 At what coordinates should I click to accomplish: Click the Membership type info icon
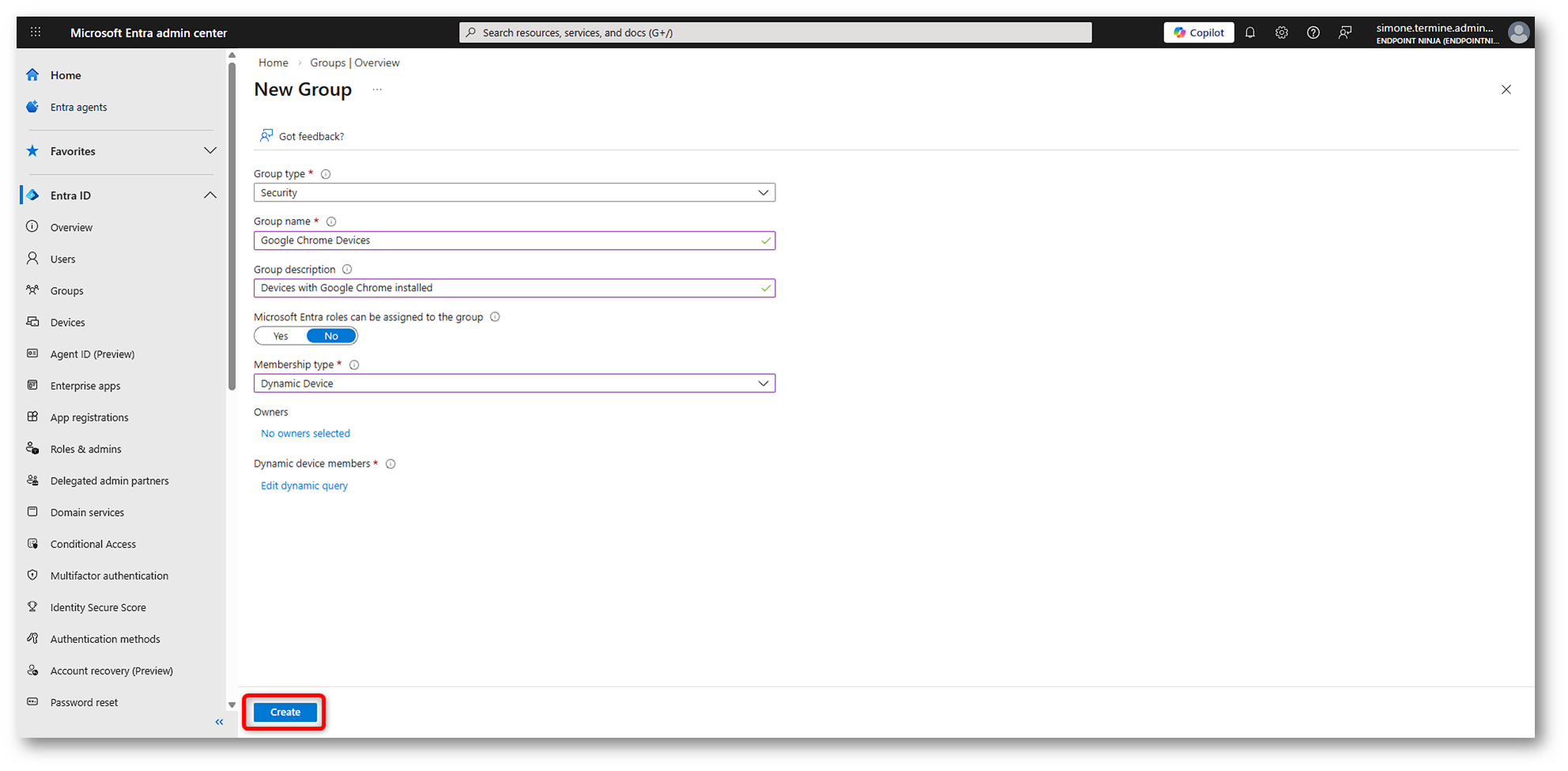(x=354, y=365)
